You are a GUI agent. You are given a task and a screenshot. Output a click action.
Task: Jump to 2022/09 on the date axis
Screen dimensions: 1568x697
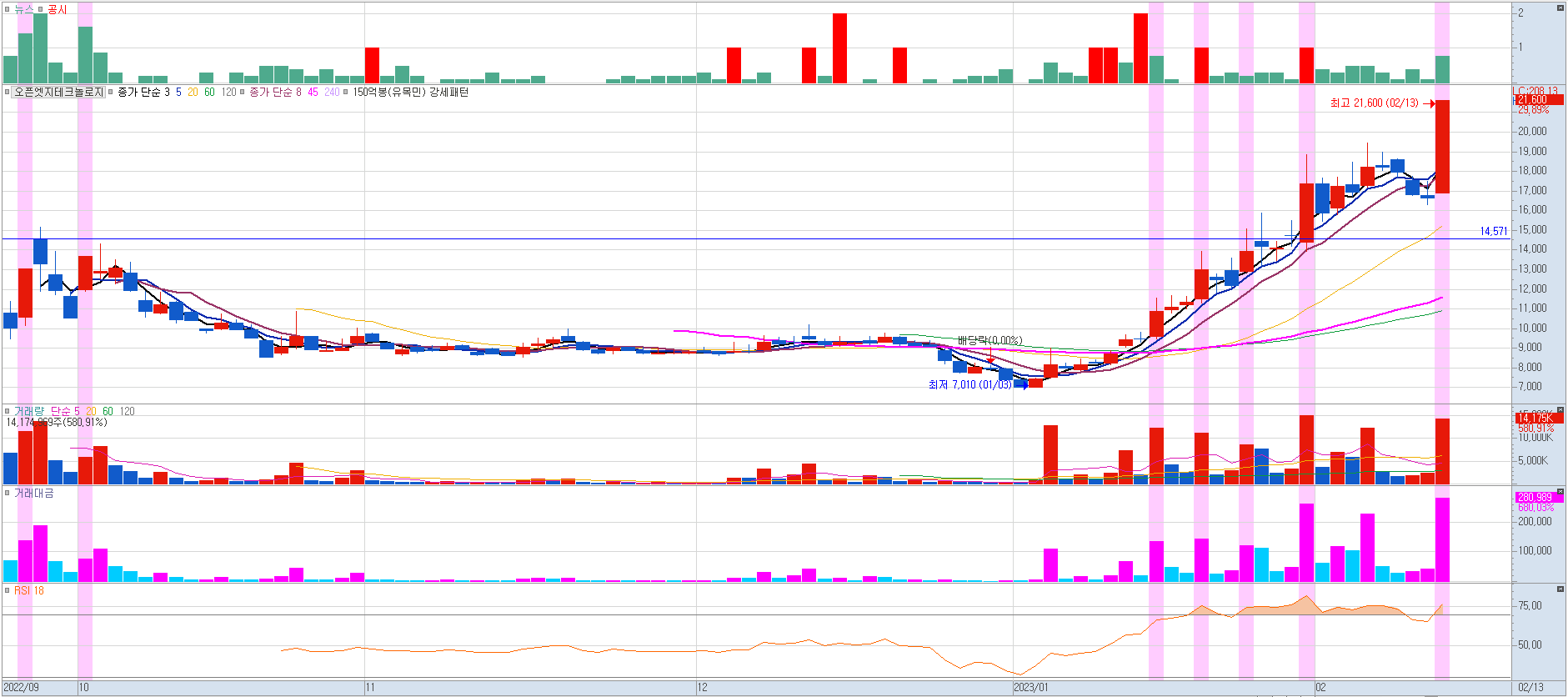22,688
